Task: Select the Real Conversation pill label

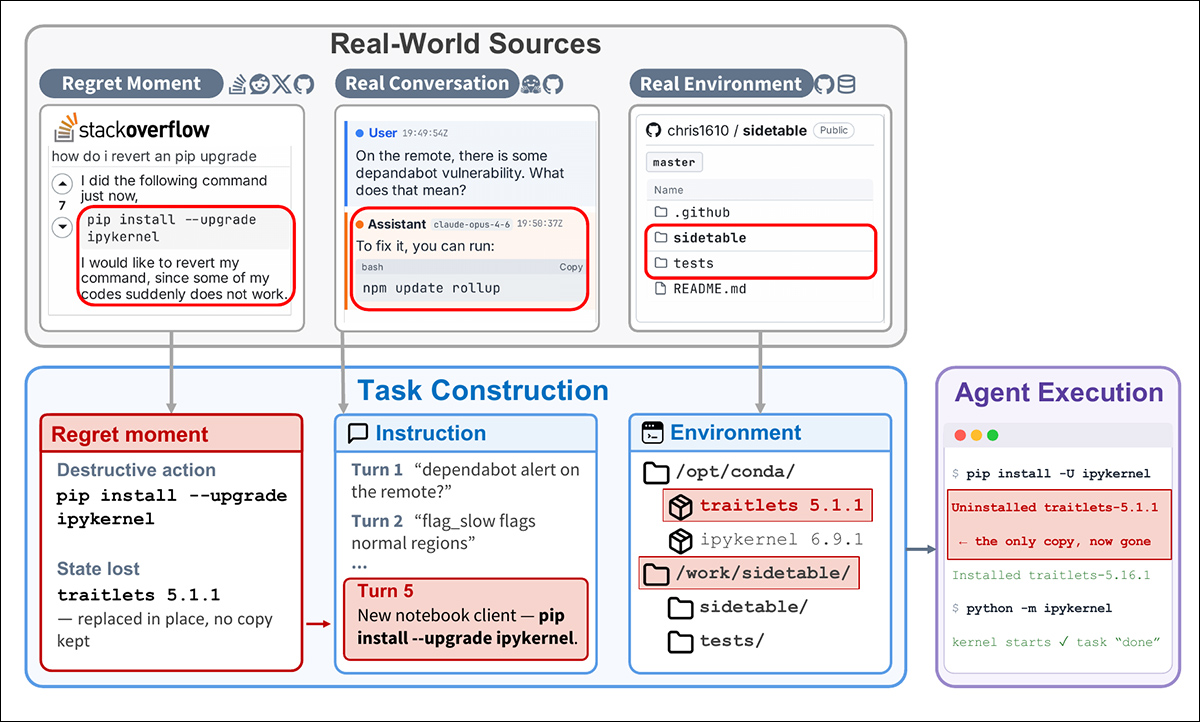Action: coord(427,84)
